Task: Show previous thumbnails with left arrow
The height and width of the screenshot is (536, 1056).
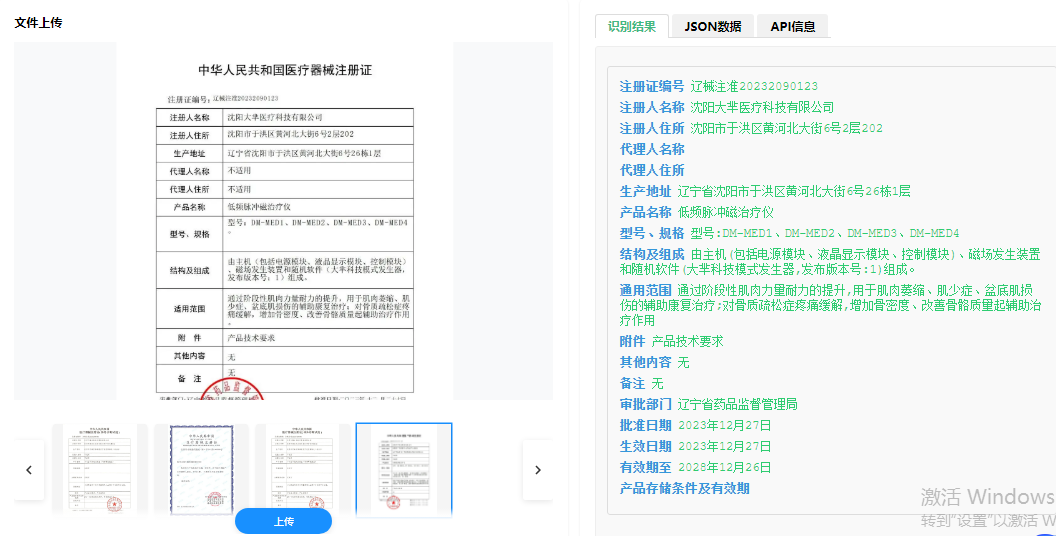Action: pos(29,470)
